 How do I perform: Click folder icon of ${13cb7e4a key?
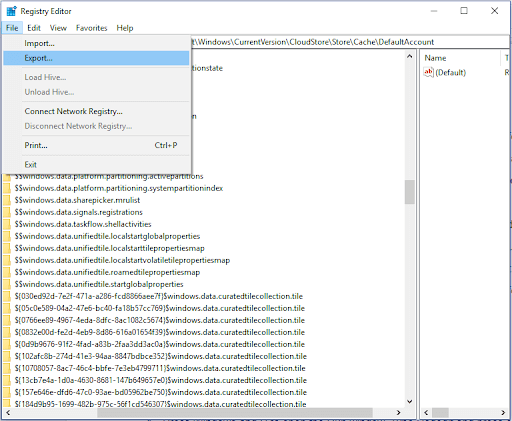(7, 380)
